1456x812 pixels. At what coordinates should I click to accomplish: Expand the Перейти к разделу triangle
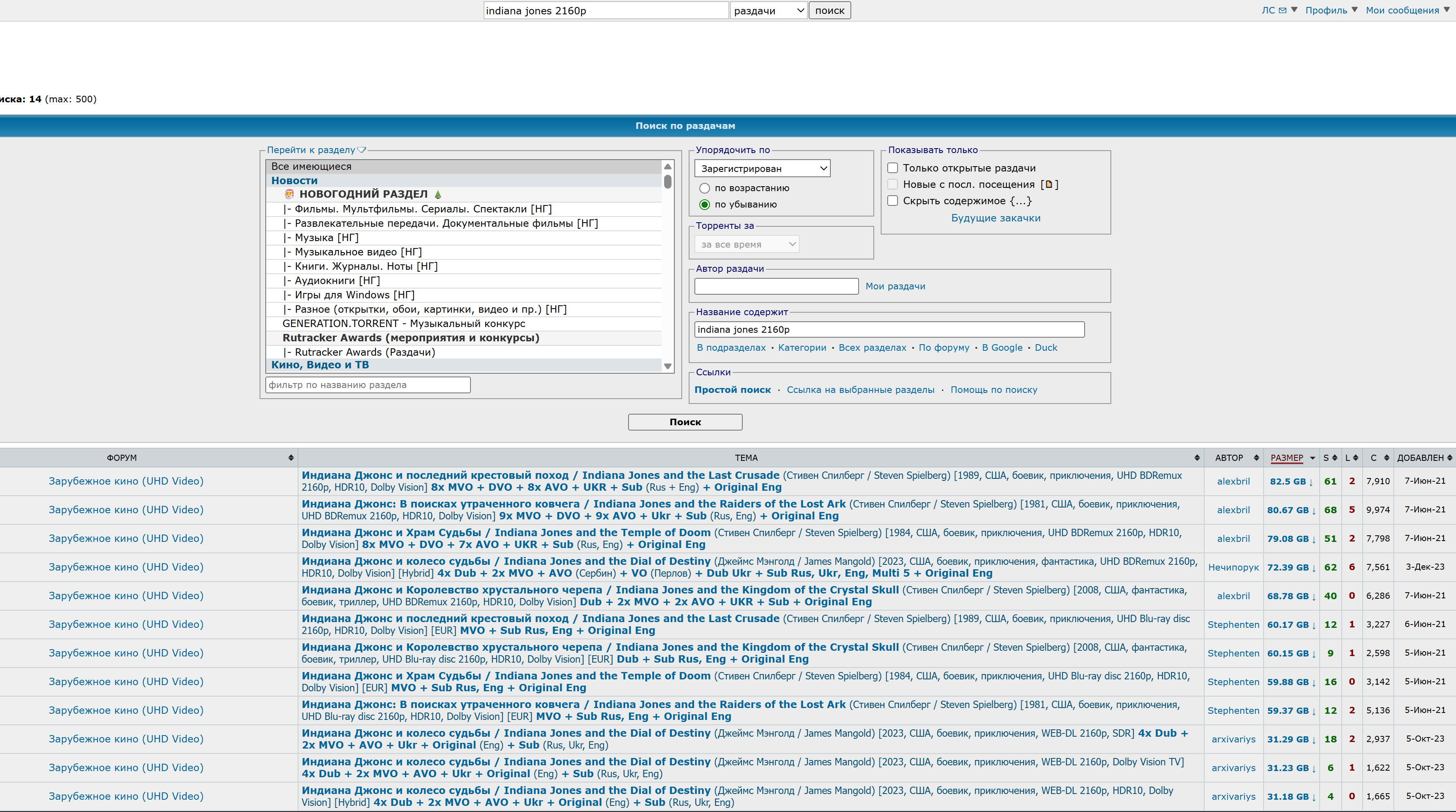[362, 150]
